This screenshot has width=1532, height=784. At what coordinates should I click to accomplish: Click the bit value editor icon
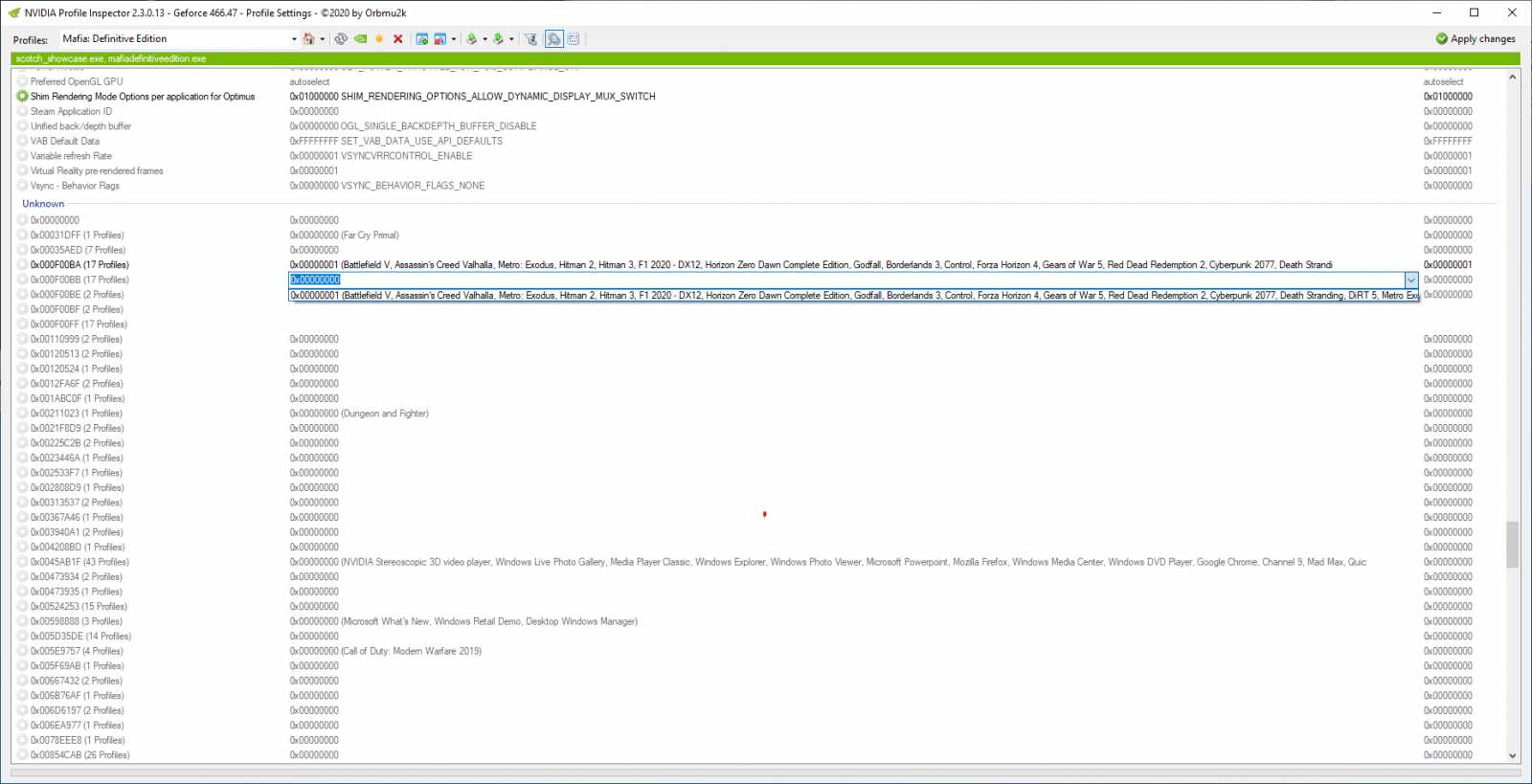point(573,39)
